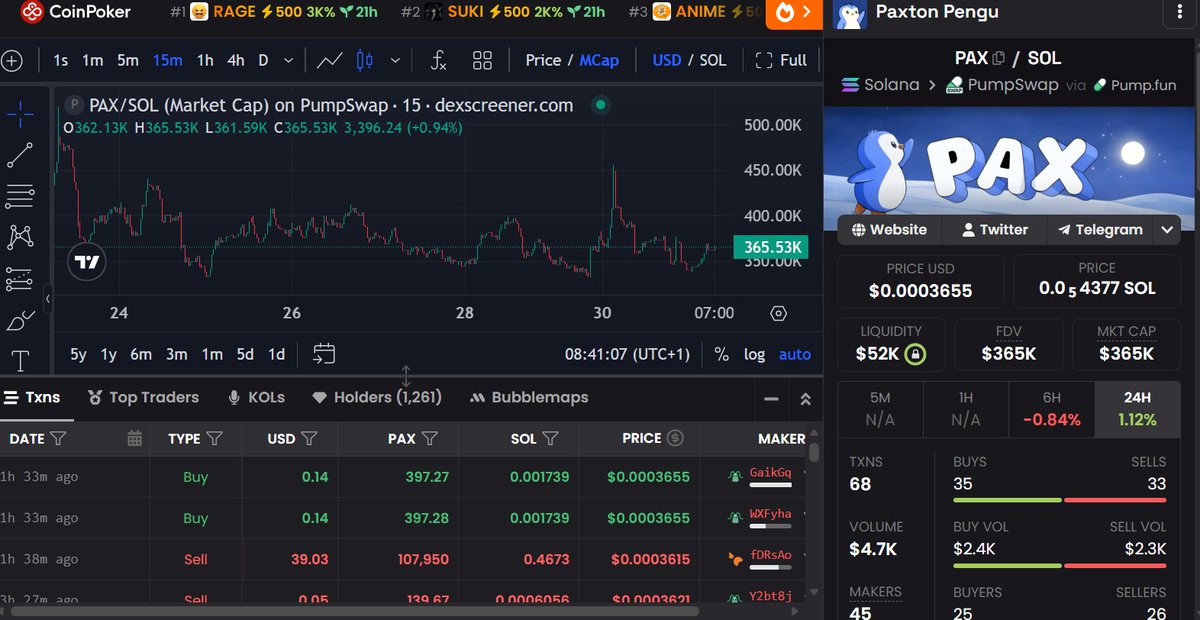
Task: Collapse the drawing toolbar side arrow
Action: (47, 298)
